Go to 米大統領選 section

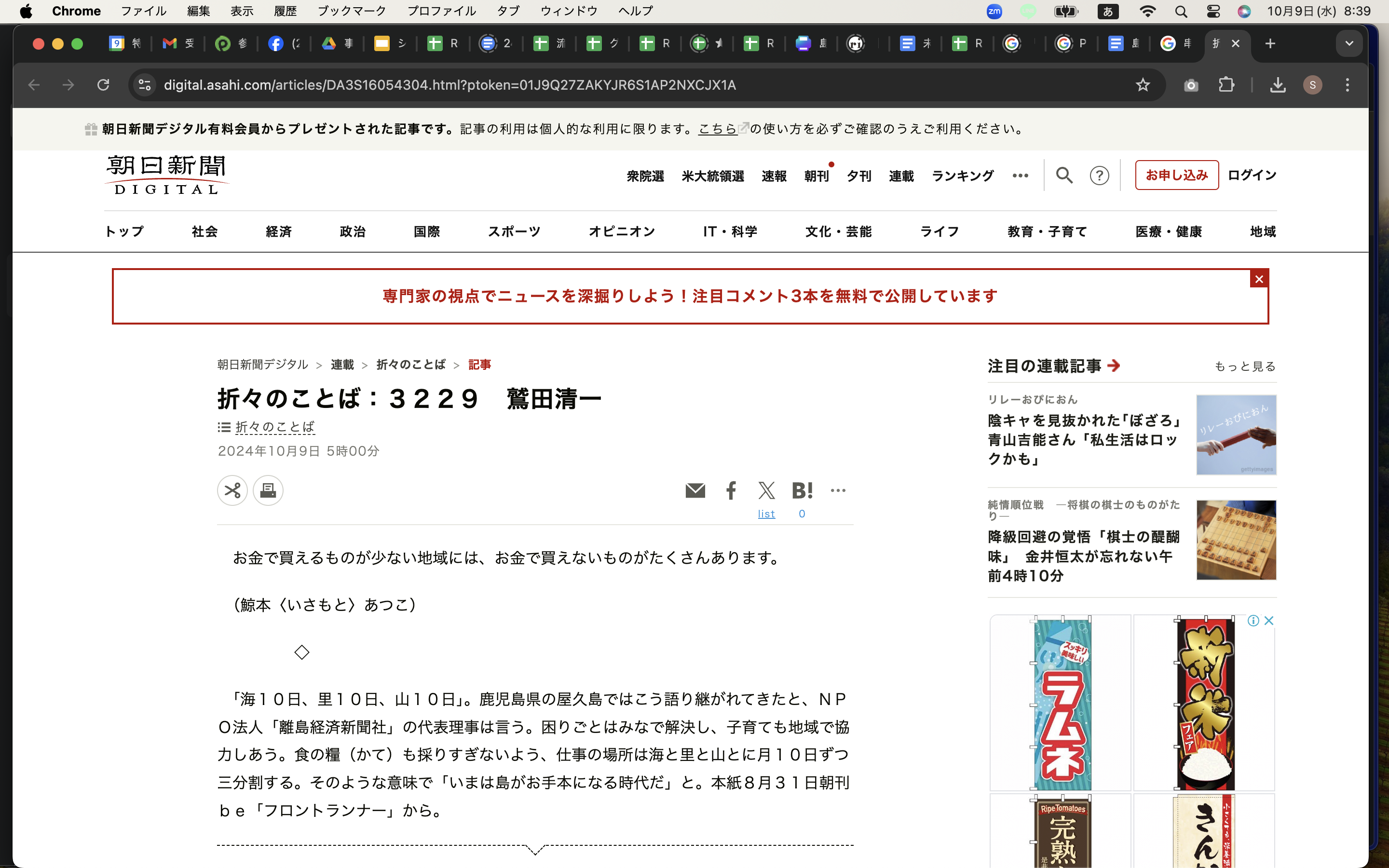coord(712,176)
